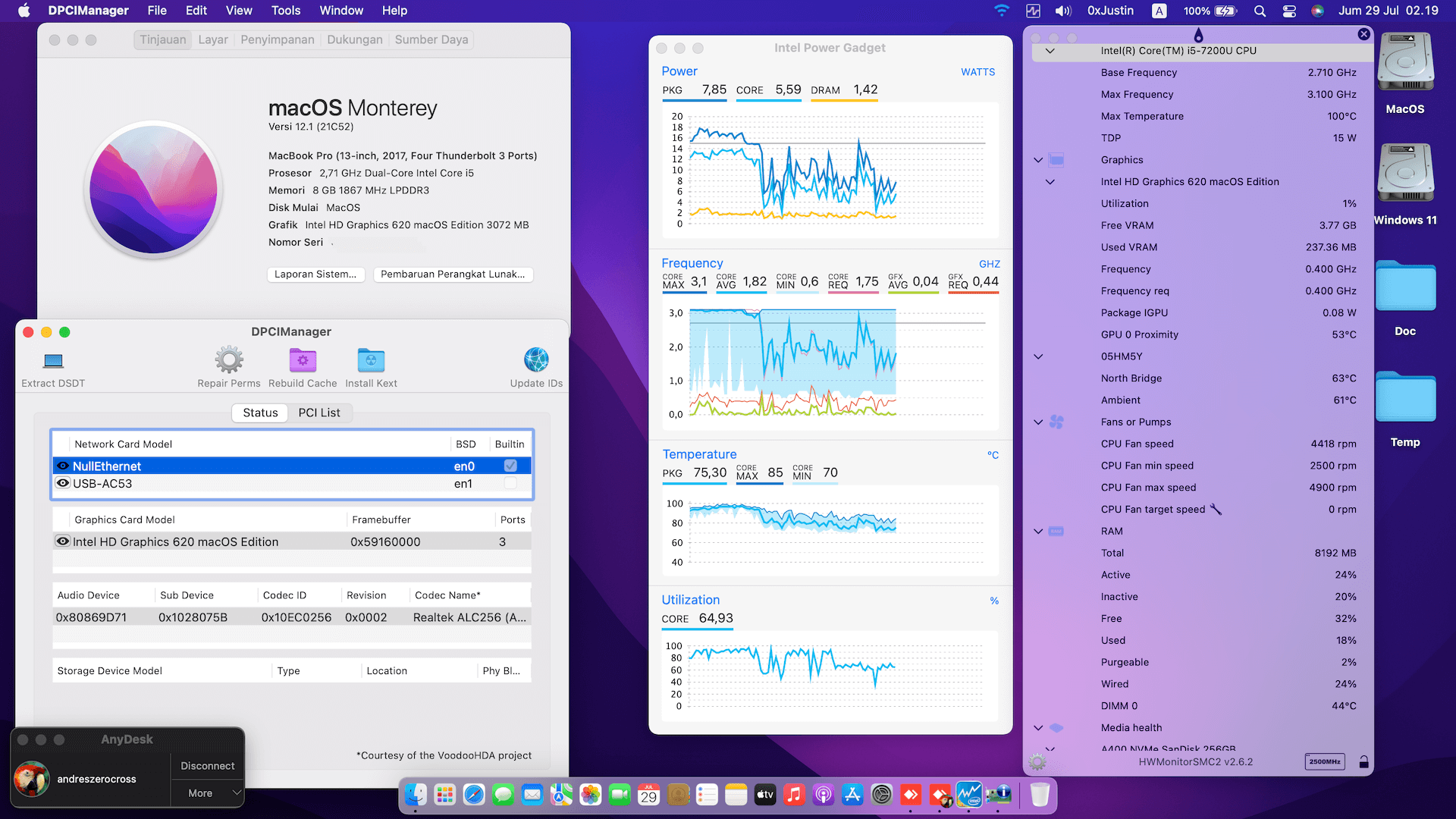Open DPCIManager icon in the Dock
This screenshot has width=1456, height=819.
[999, 794]
